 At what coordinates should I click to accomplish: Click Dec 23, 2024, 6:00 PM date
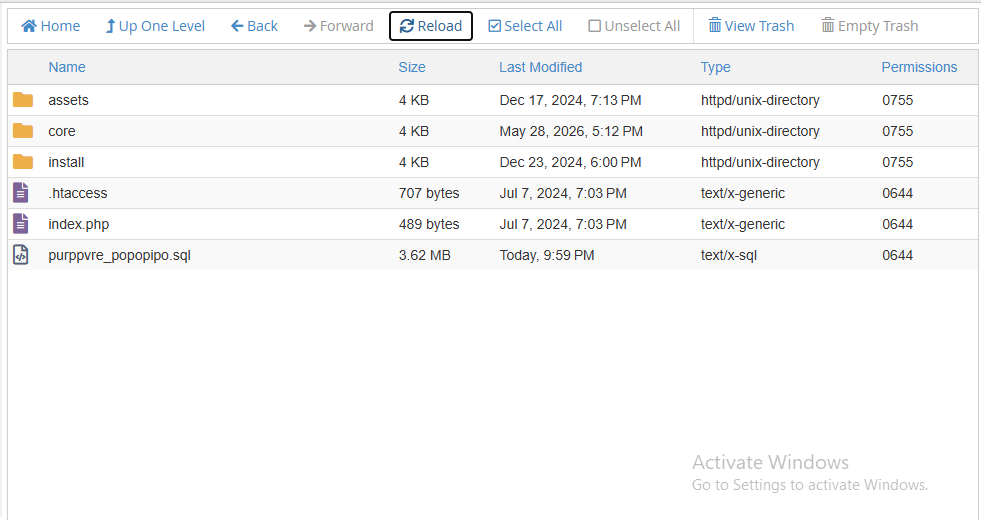pos(570,162)
